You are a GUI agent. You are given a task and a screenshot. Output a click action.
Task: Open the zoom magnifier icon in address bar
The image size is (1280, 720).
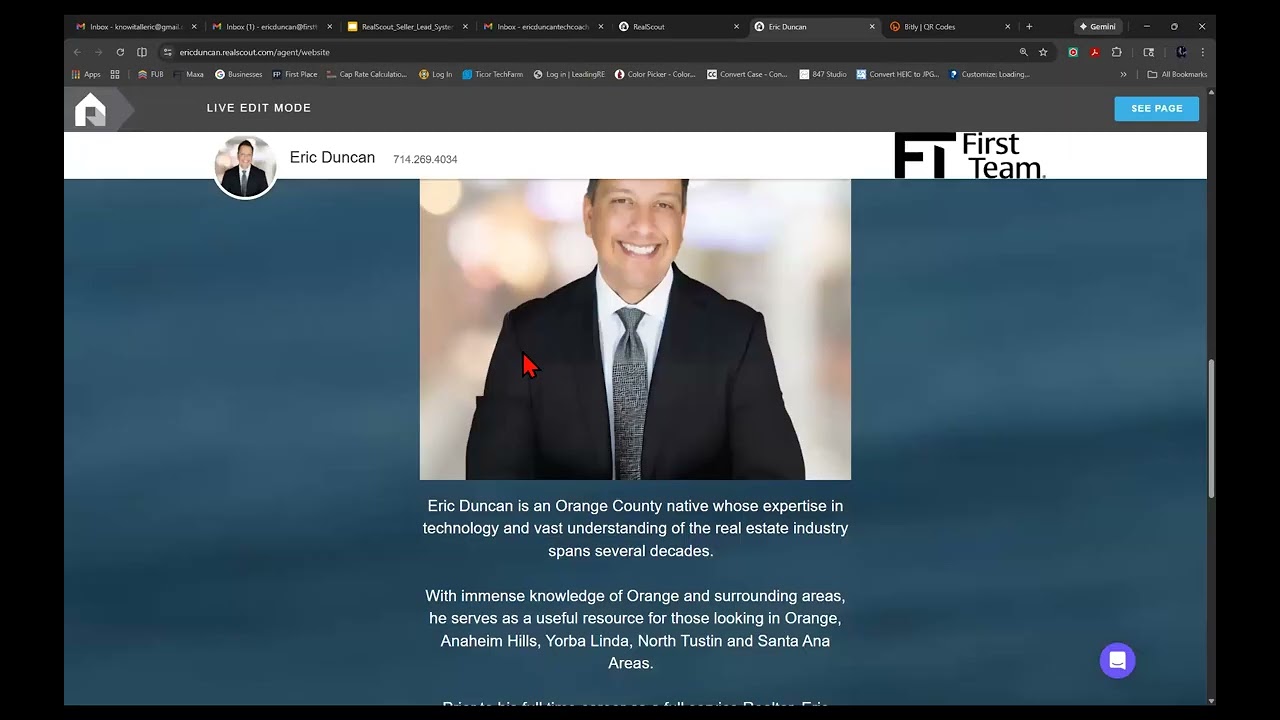[1023, 52]
